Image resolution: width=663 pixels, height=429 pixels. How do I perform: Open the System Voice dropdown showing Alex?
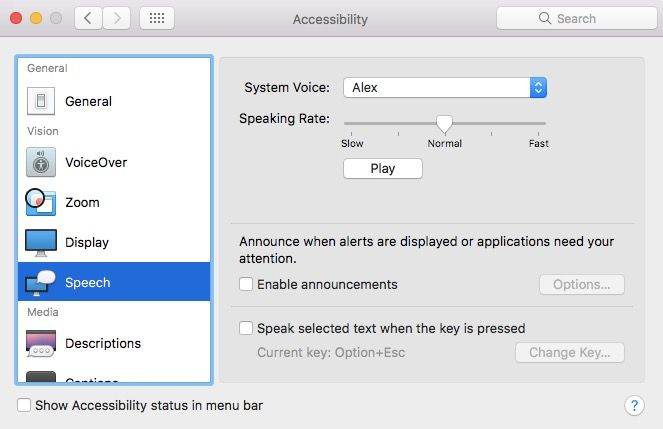[445, 87]
